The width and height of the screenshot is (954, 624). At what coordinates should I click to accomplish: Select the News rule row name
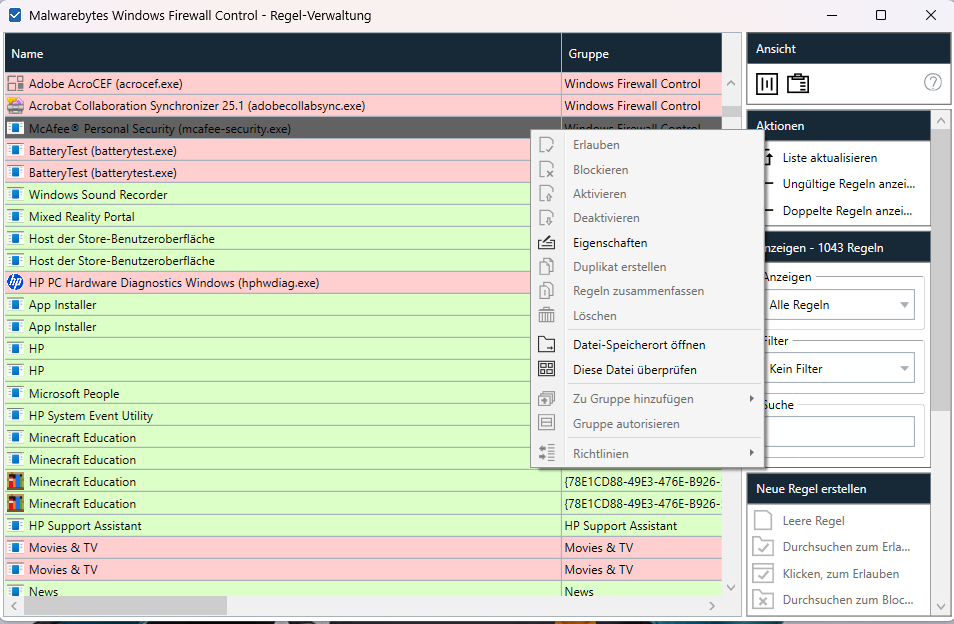(x=43, y=591)
